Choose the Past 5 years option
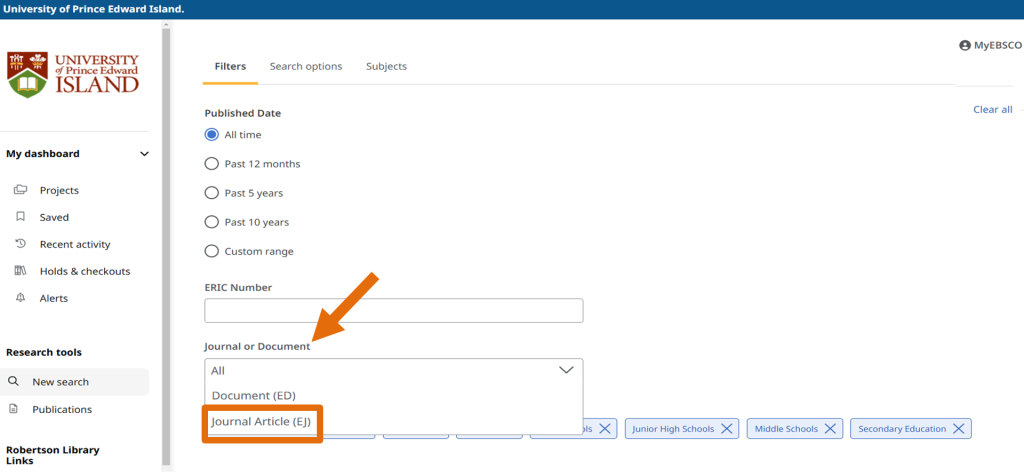 [211, 193]
